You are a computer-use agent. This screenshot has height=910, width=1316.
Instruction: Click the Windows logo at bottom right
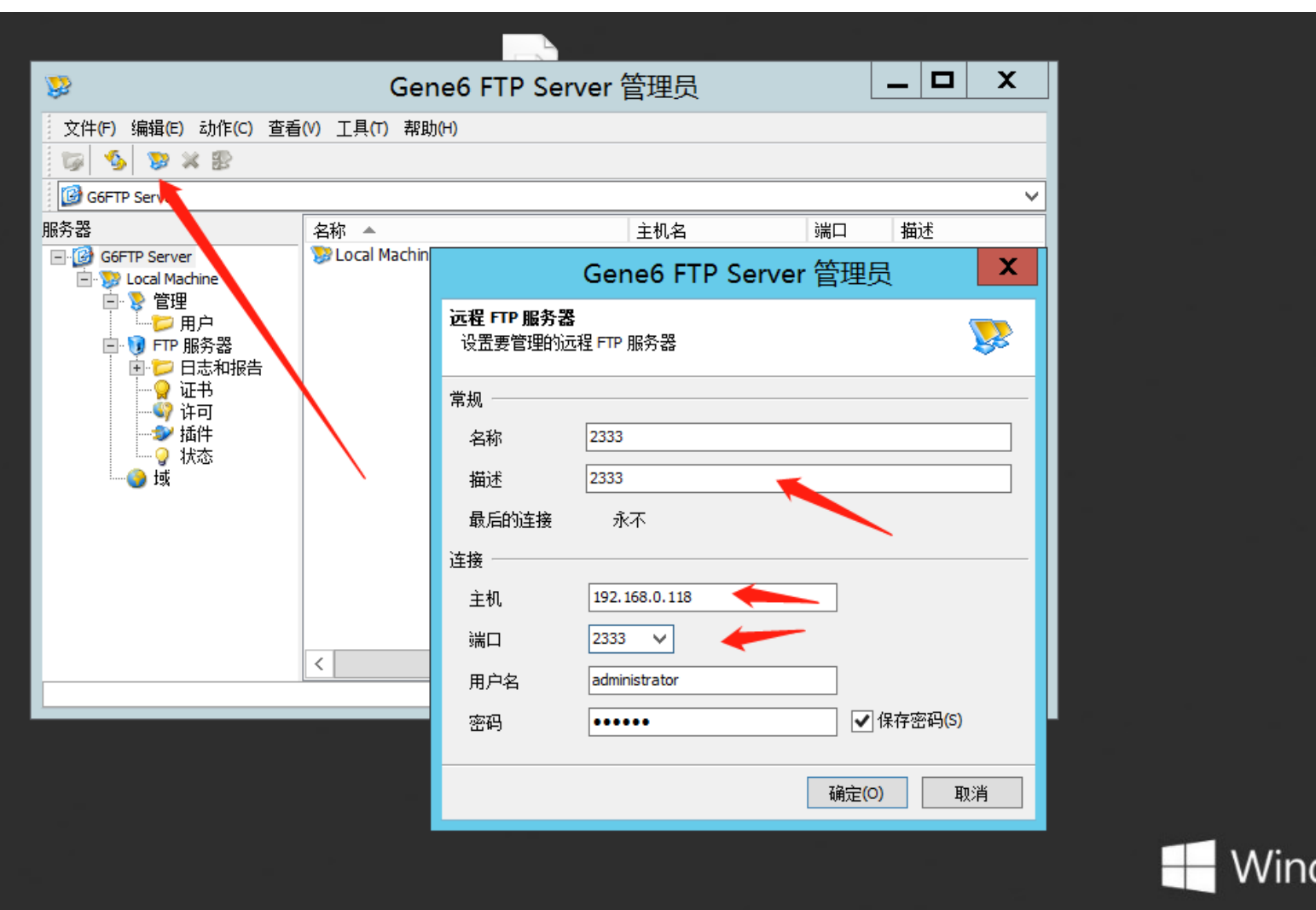[1188, 866]
